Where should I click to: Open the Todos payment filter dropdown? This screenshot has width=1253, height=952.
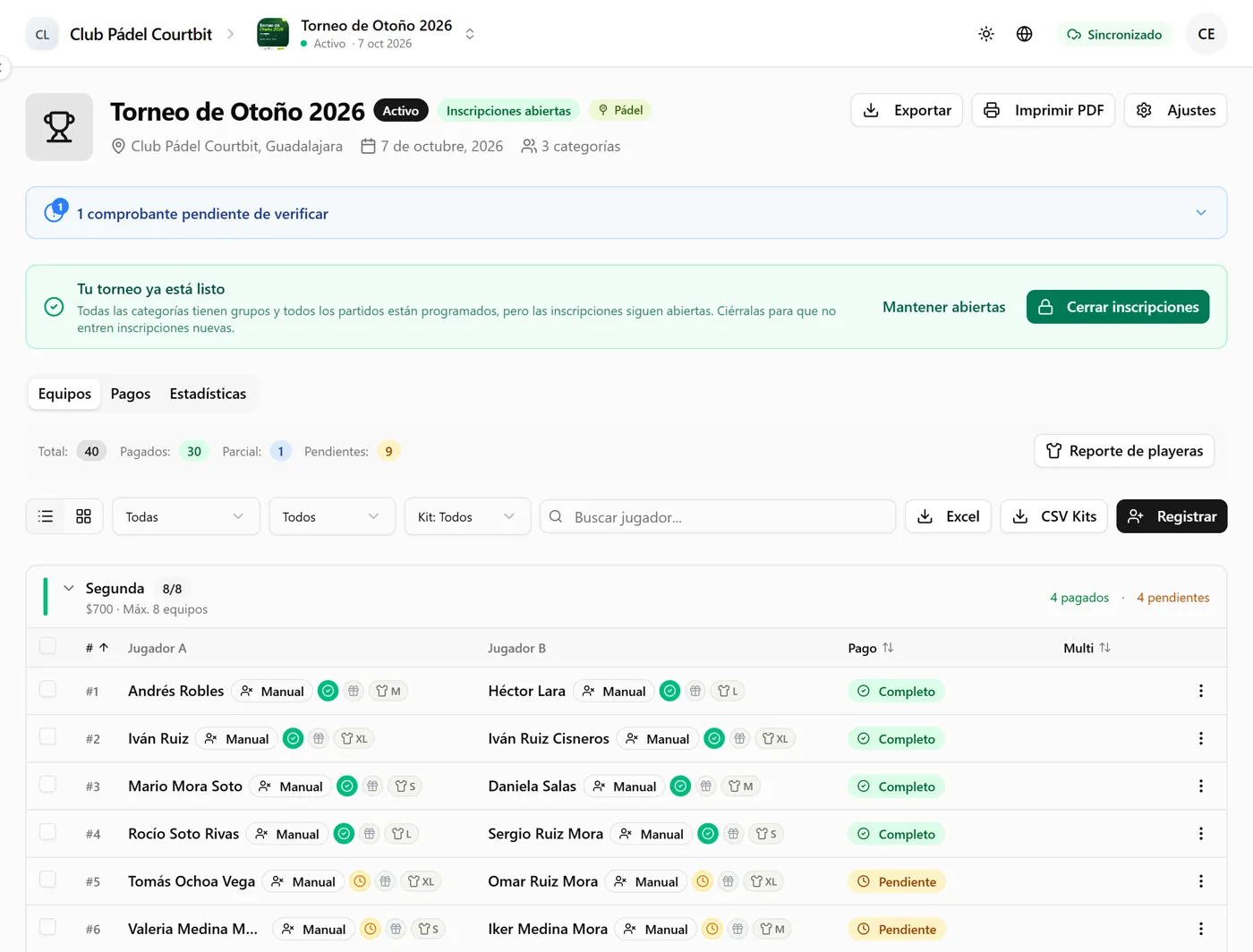click(x=332, y=516)
